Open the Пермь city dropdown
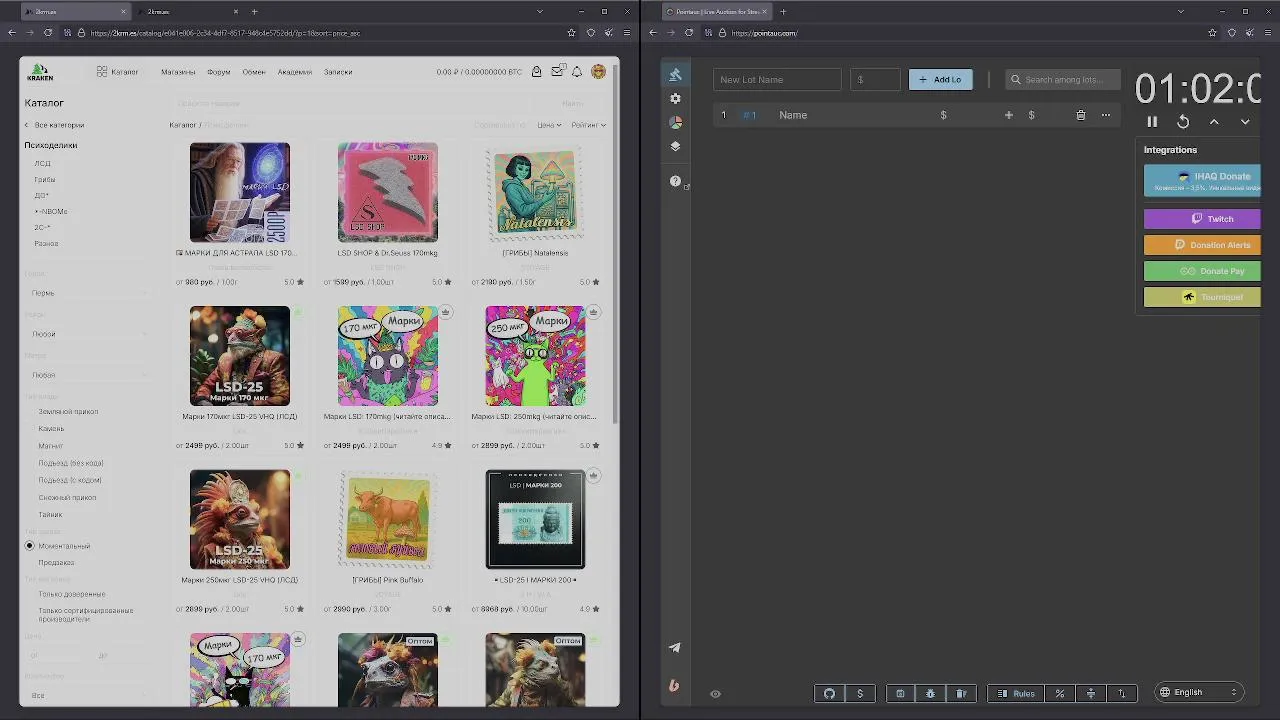The height and width of the screenshot is (720, 1280). 88,293
